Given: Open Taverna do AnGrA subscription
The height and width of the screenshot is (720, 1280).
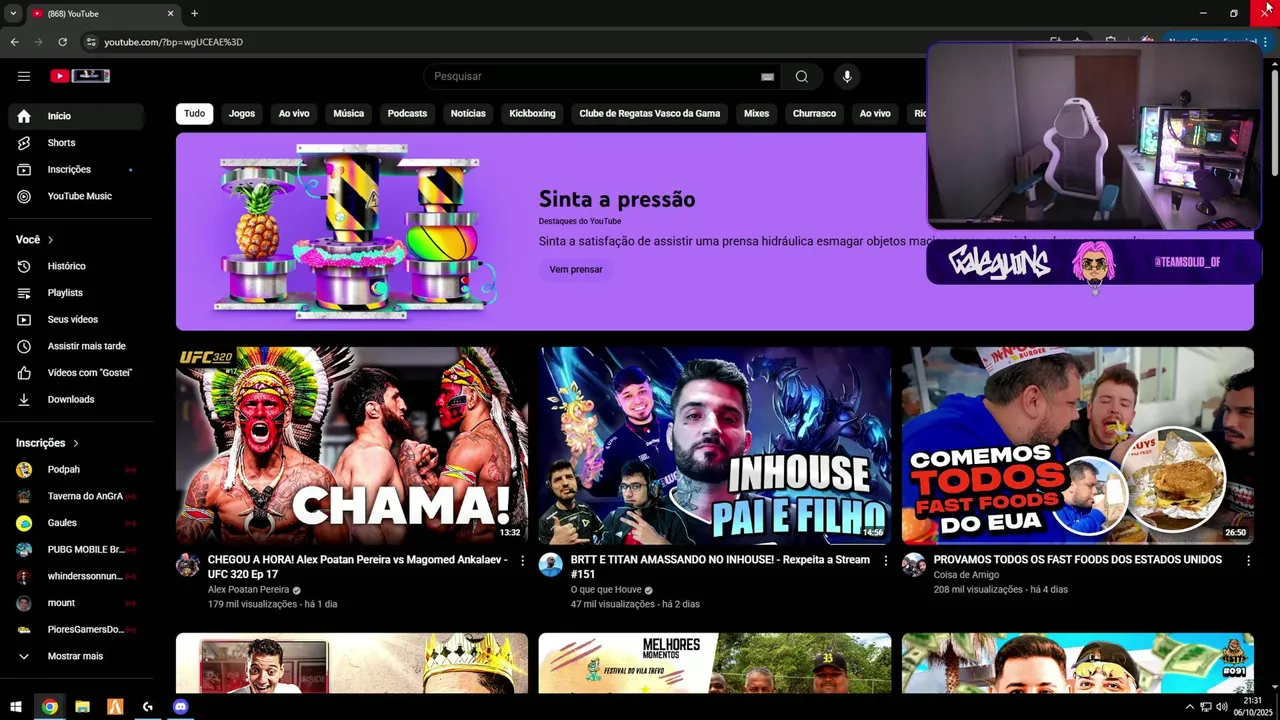Looking at the screenshot, I should tap(76, 496).
